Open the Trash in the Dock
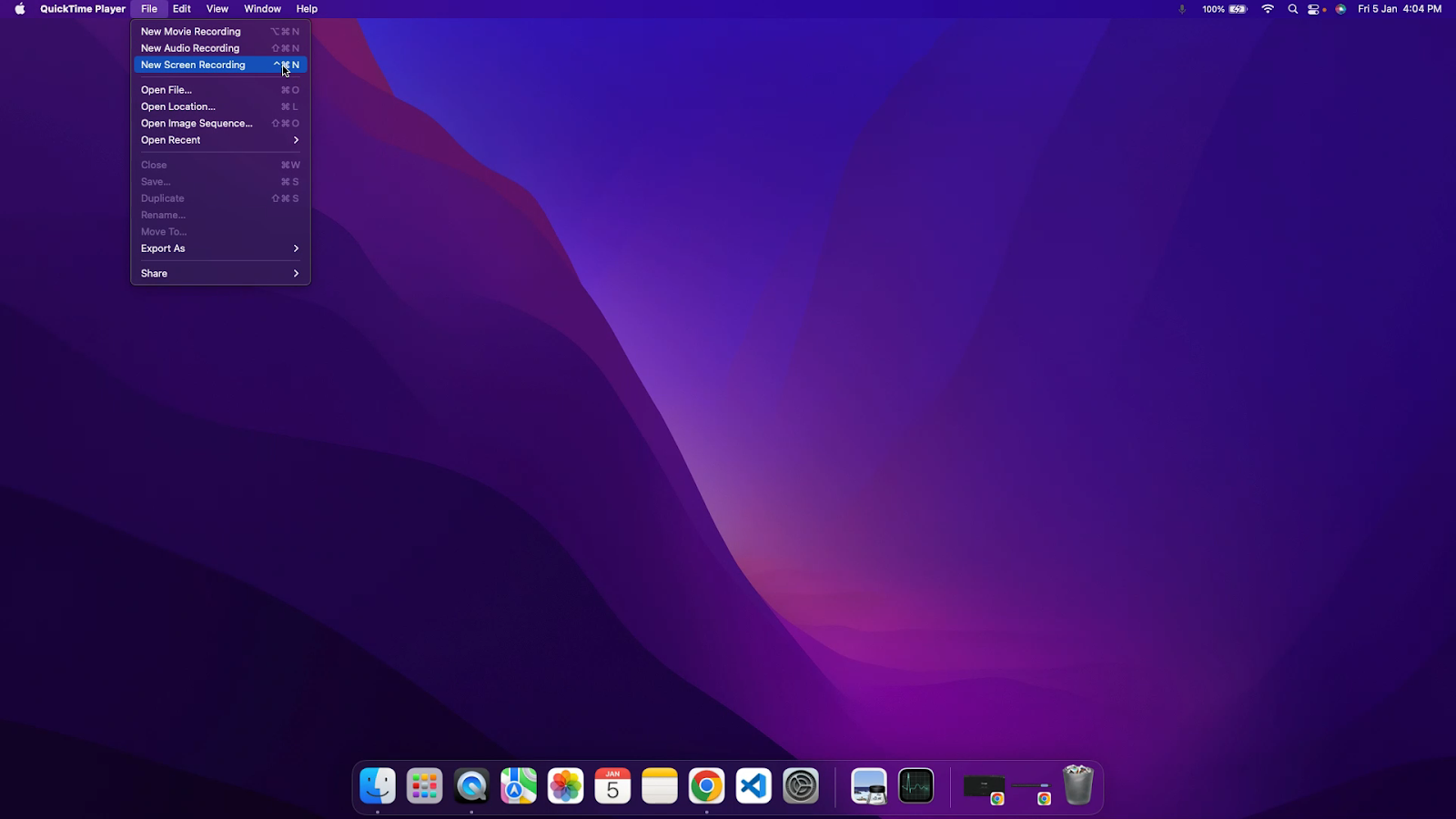 (1077, 784)
